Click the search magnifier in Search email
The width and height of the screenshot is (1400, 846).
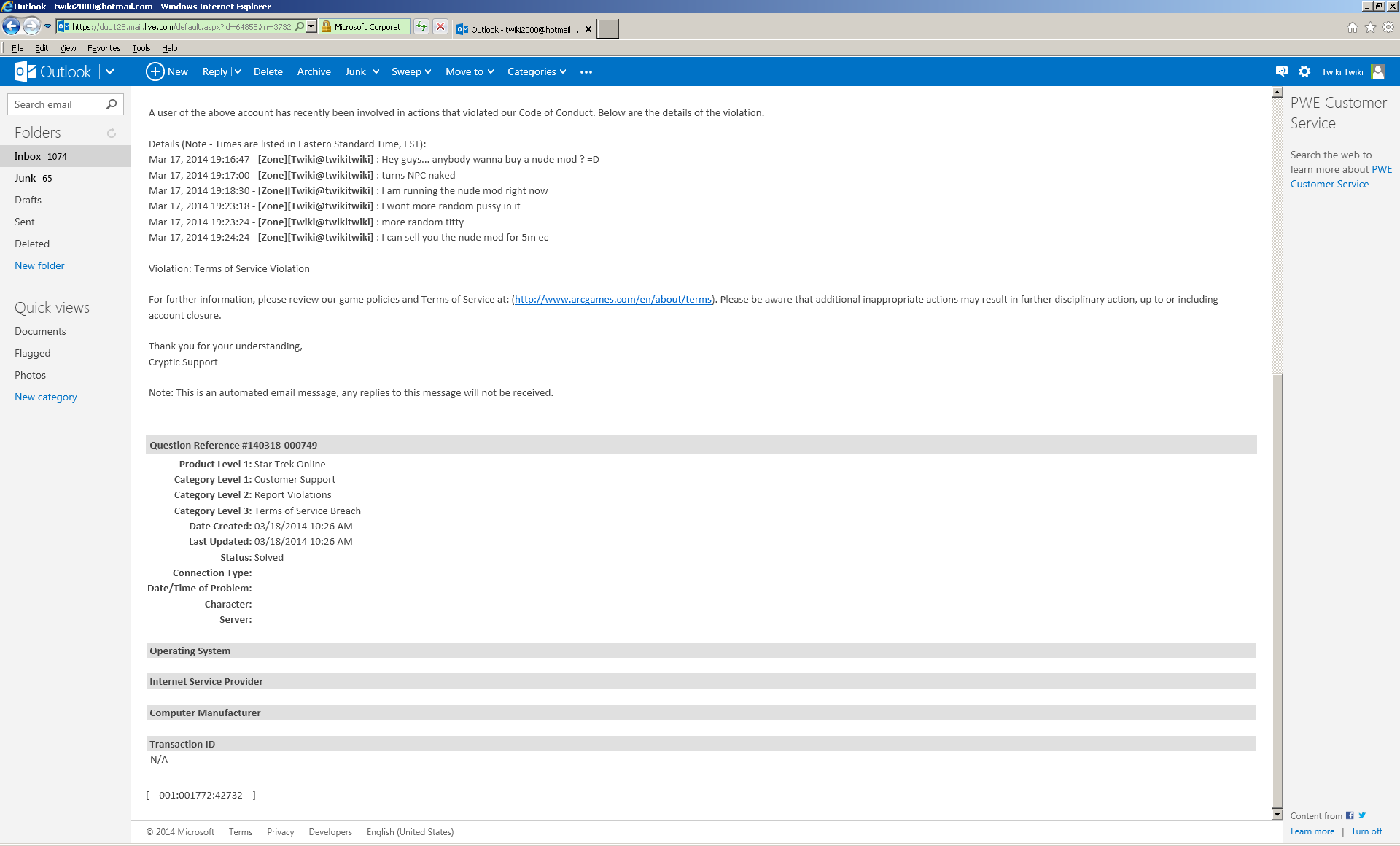[112, 104]
